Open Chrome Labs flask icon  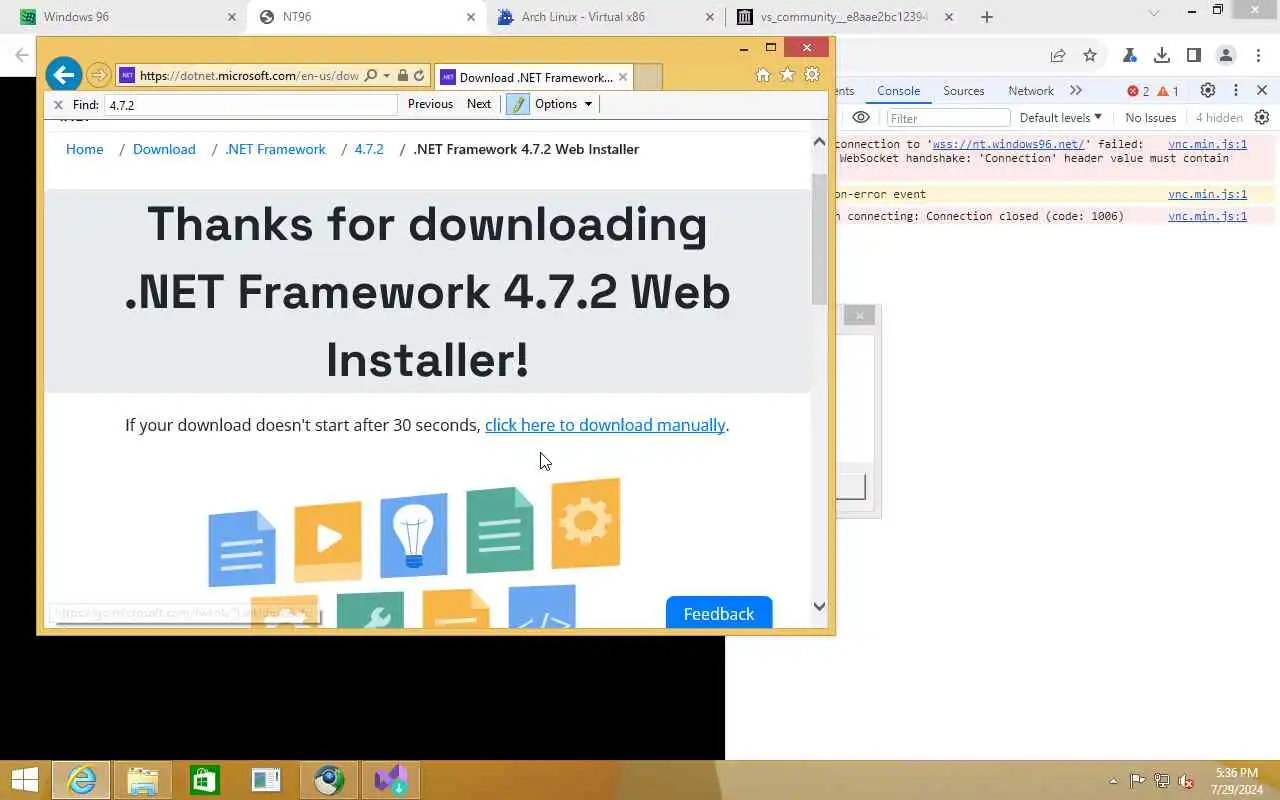click(x=1130, y=55)
